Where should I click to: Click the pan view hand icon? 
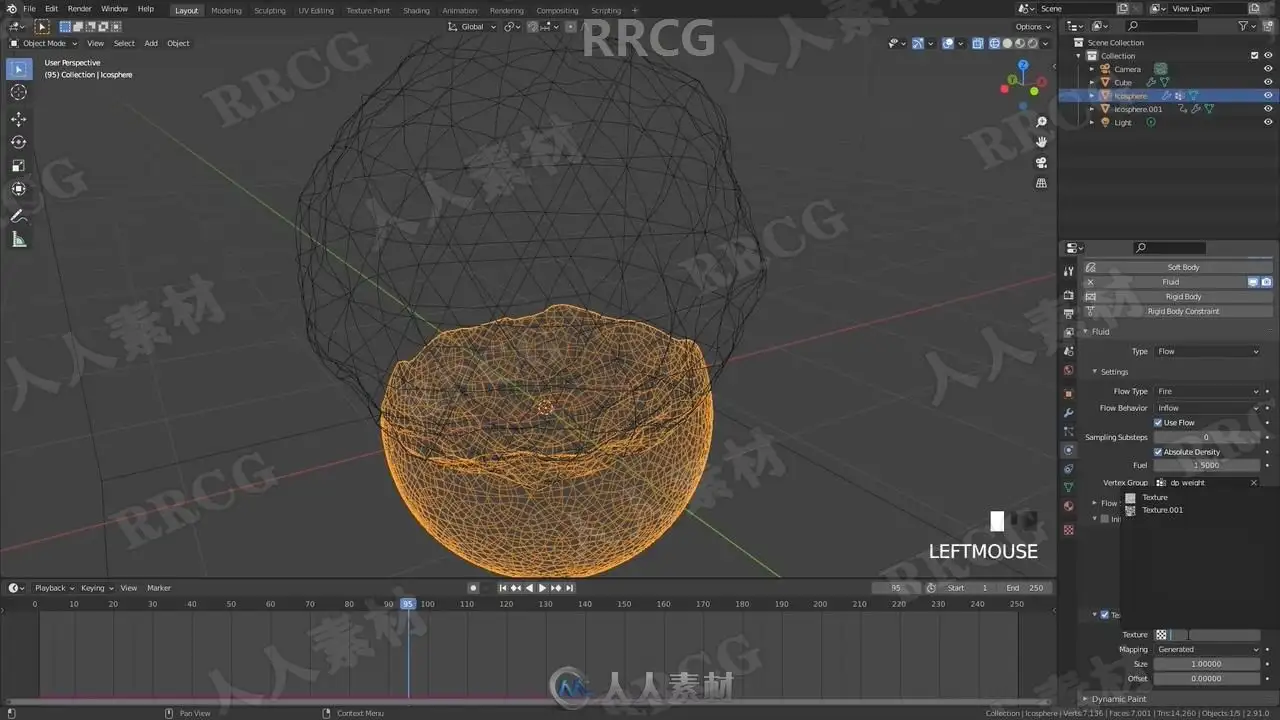click(x=1041, y=142)
